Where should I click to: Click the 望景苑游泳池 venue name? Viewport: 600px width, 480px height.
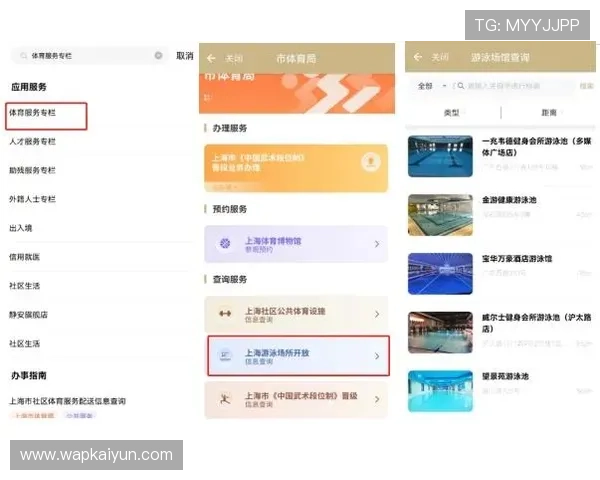(505, 376)
